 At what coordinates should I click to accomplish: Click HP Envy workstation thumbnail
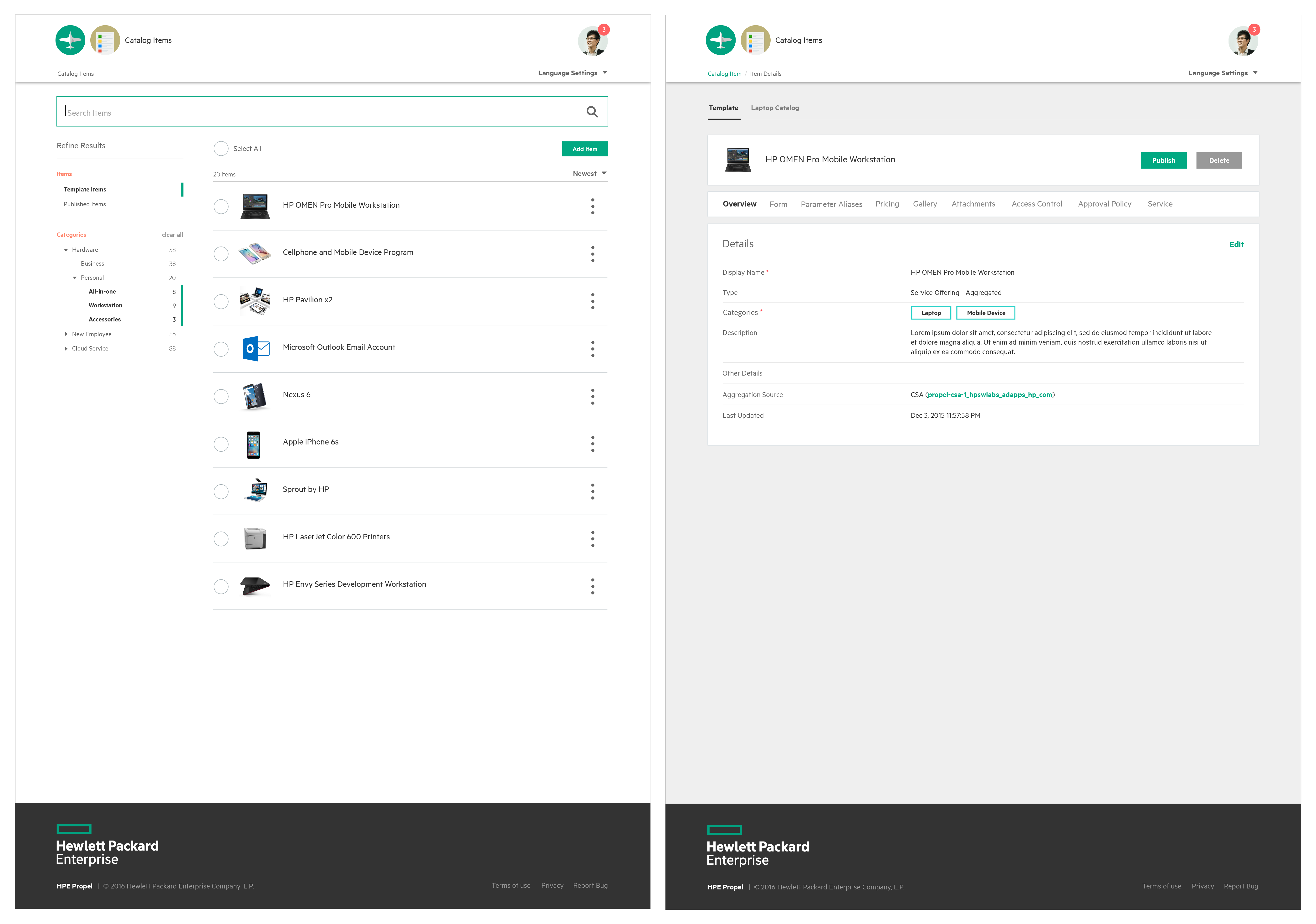[255, 586]
